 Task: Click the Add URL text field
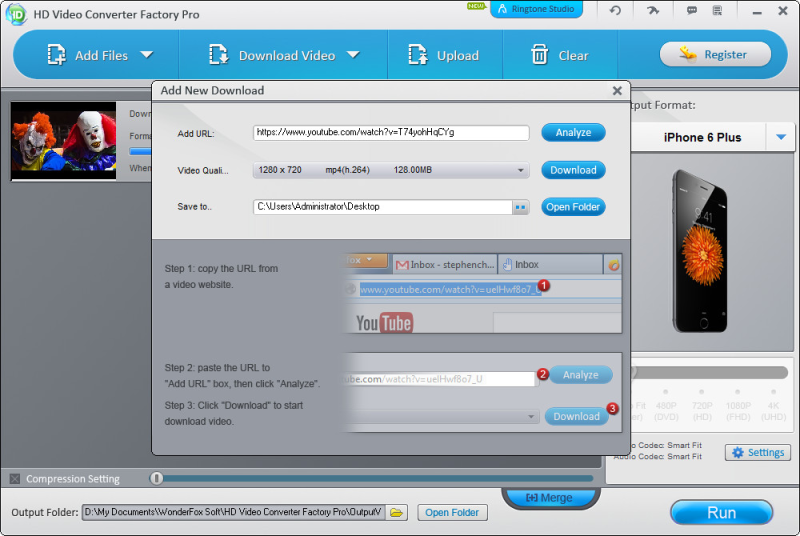coord(390,132)
